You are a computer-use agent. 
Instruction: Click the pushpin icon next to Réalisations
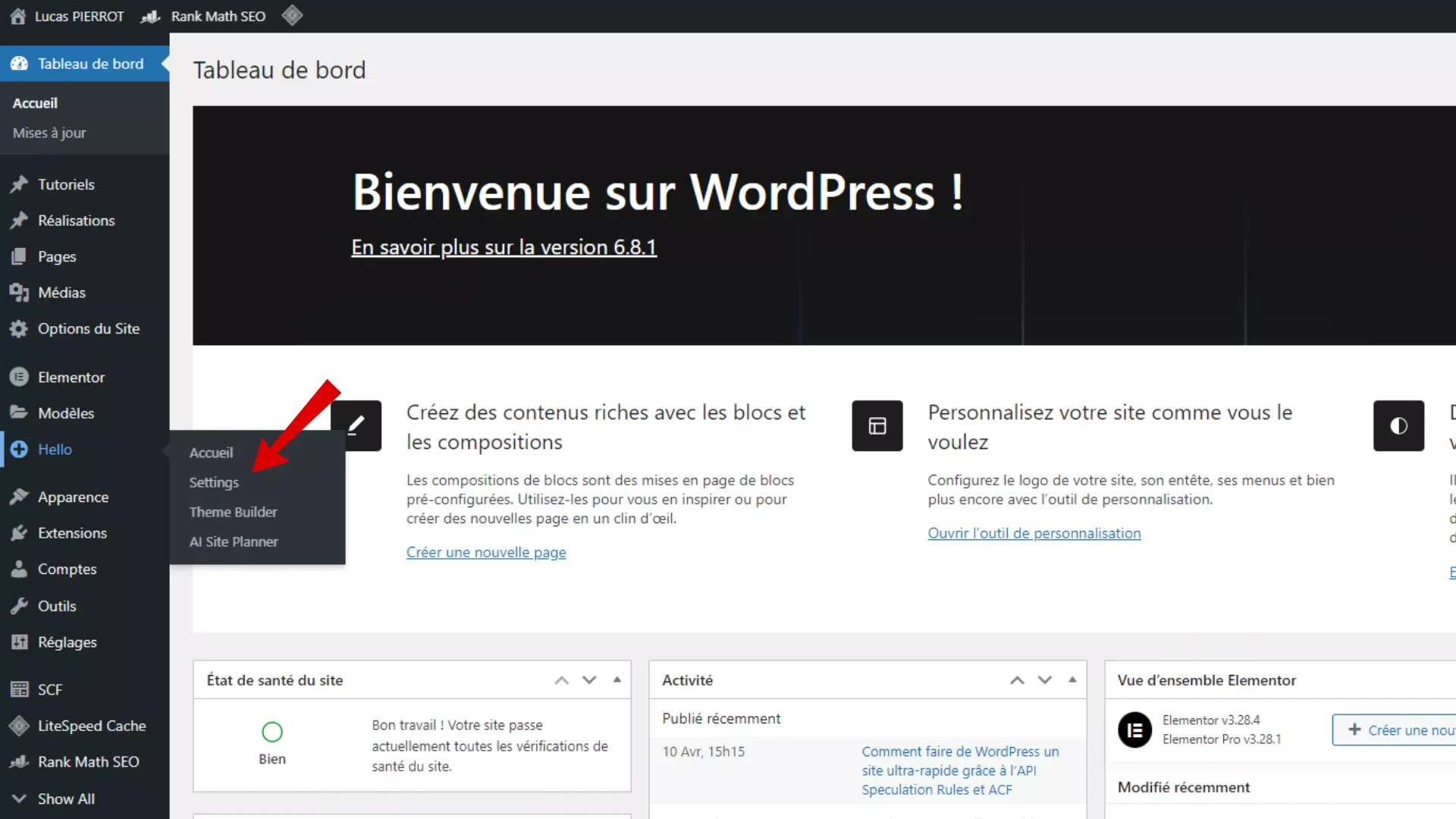coord(19,221)
